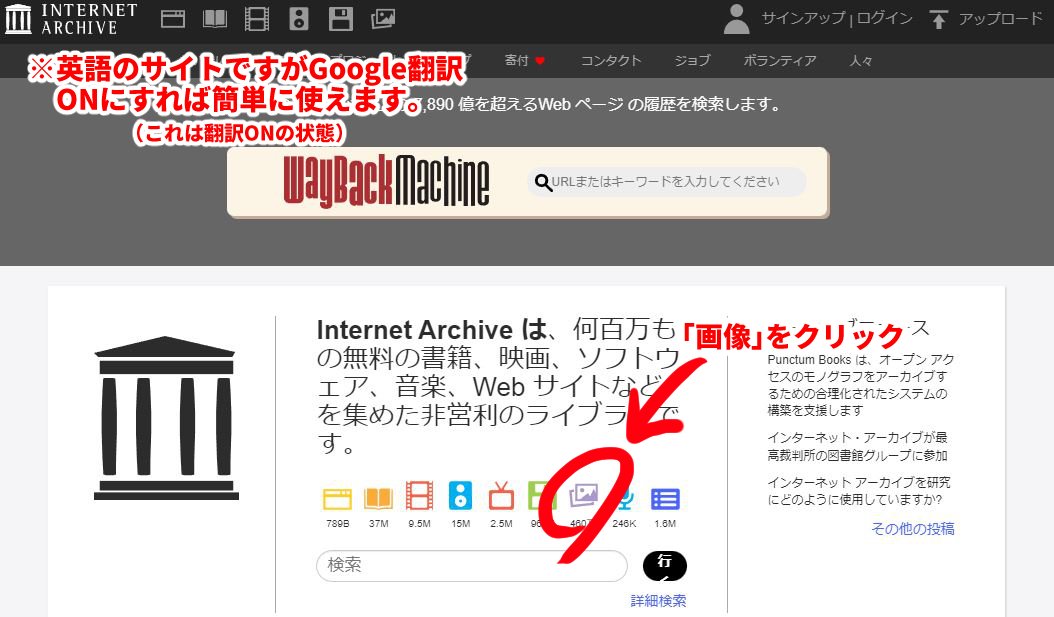Open the Web icon in top bar
The image size is (1054, 617).
pos(173,19)
